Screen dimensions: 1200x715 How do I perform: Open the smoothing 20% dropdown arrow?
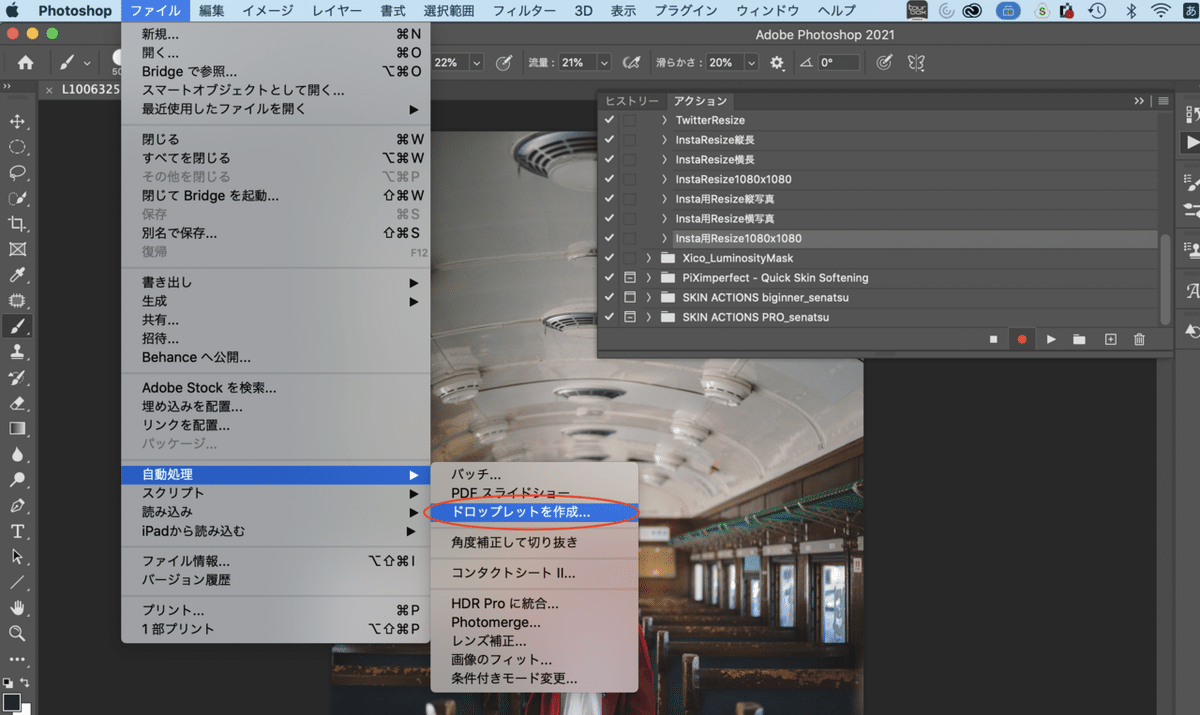click(x=753, y=62)
